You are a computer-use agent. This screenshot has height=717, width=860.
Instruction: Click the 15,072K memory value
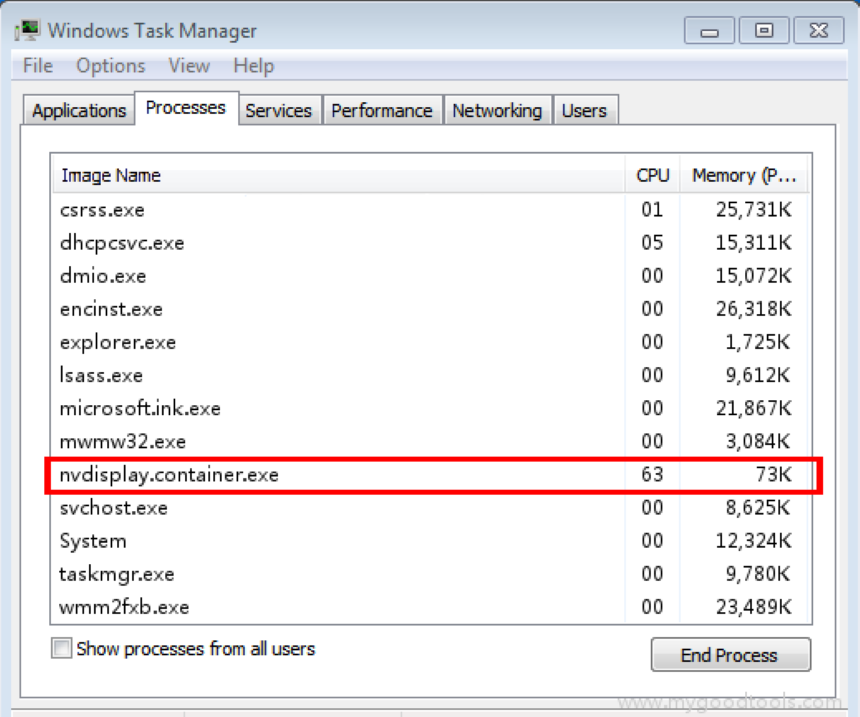tap(754, 275)
